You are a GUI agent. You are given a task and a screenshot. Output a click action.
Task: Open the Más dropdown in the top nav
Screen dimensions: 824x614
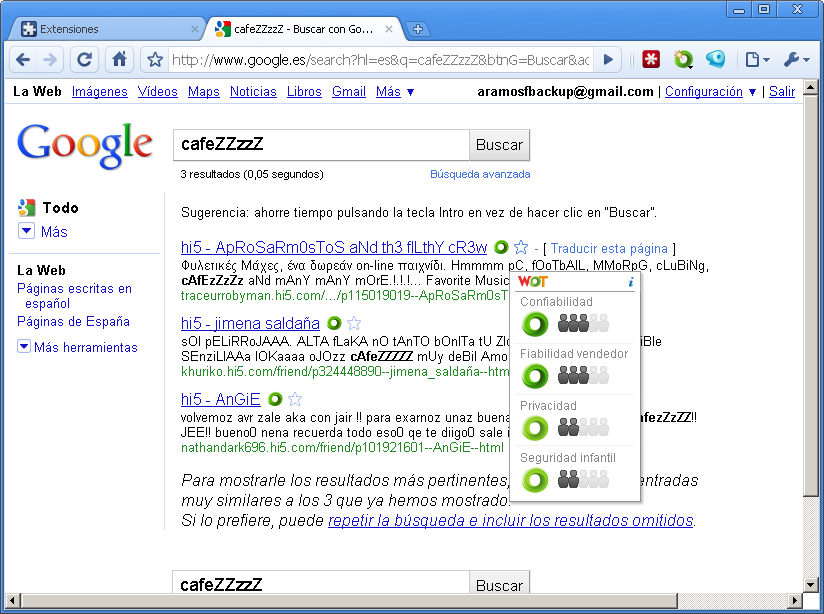tap(395, 91)
